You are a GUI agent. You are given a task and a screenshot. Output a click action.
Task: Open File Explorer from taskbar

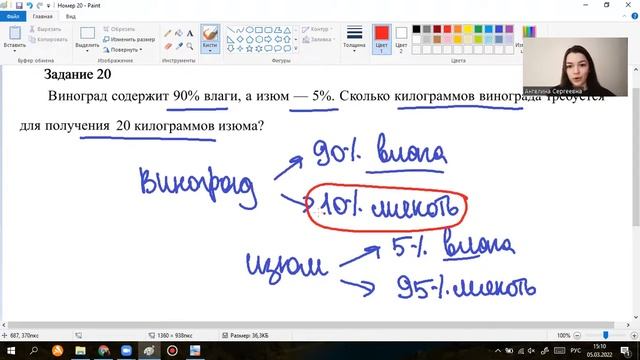click(80, 351)
